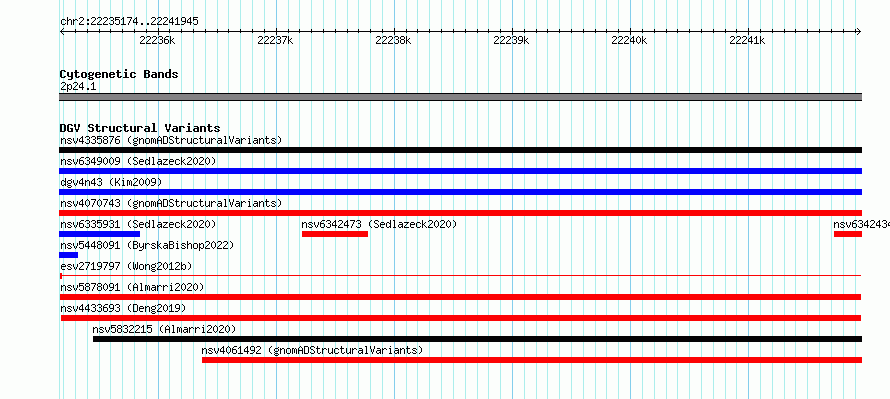Open the nsv6342473 (Sedlazeck2020) variant label
Screen dimensions: 890x399
coord(379,224)
